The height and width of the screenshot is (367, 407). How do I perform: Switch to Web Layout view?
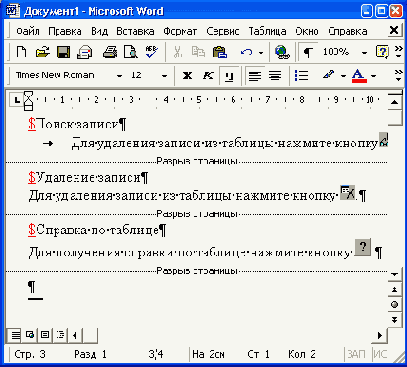[30, 335]
